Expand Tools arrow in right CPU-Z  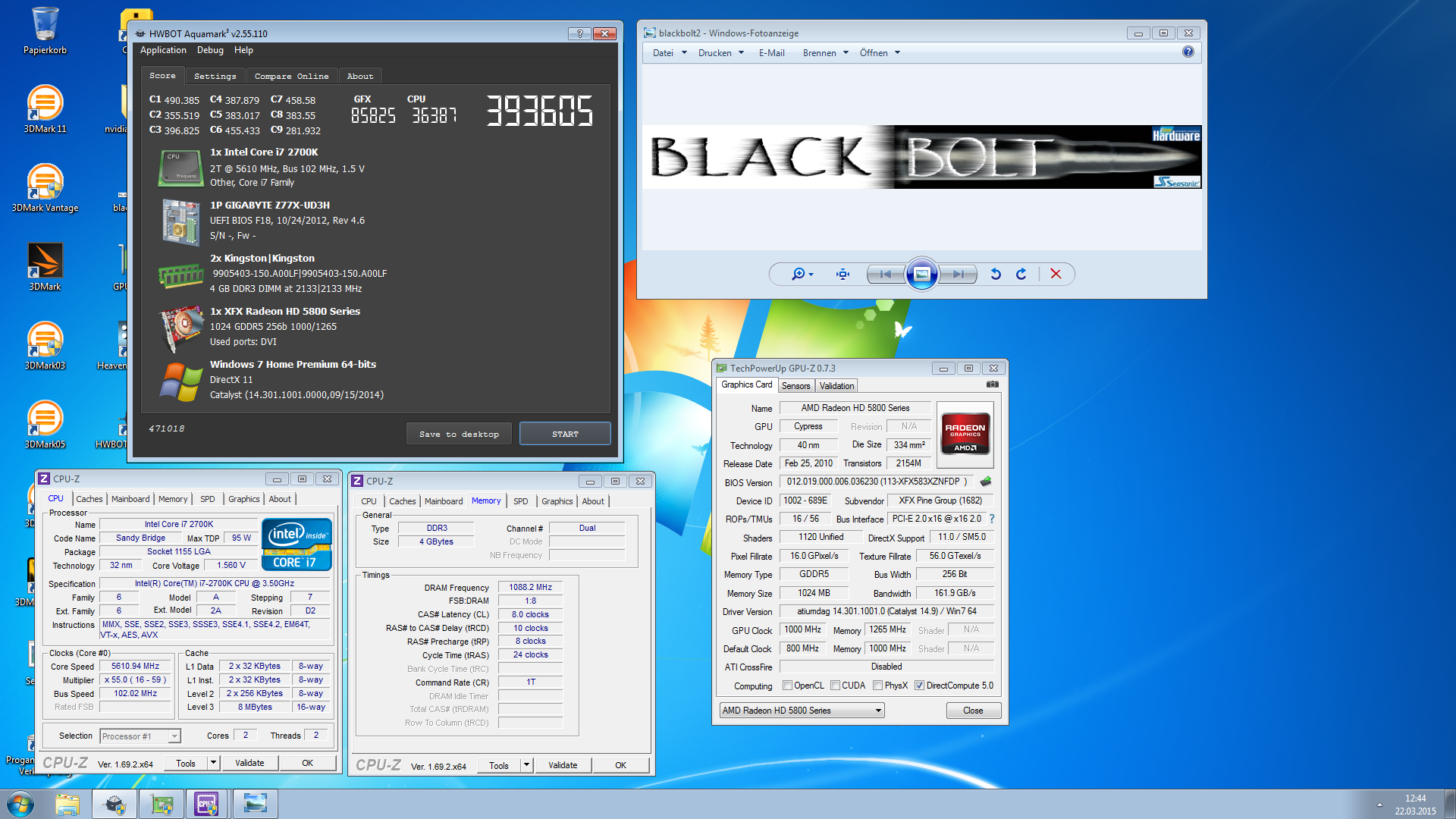point(526,765)
